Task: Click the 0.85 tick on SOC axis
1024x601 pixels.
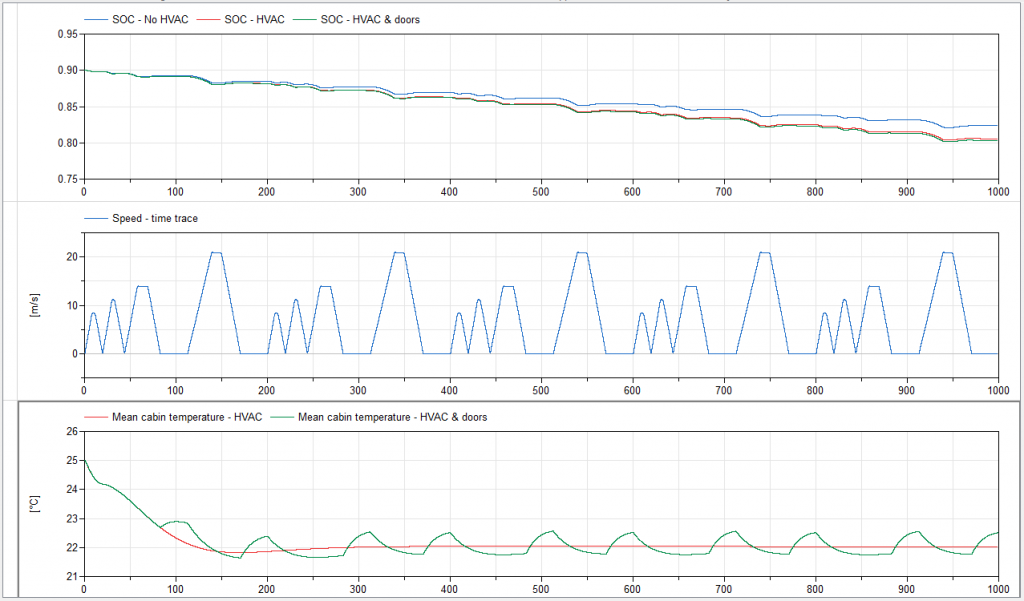Action: [x=67, y=106]
